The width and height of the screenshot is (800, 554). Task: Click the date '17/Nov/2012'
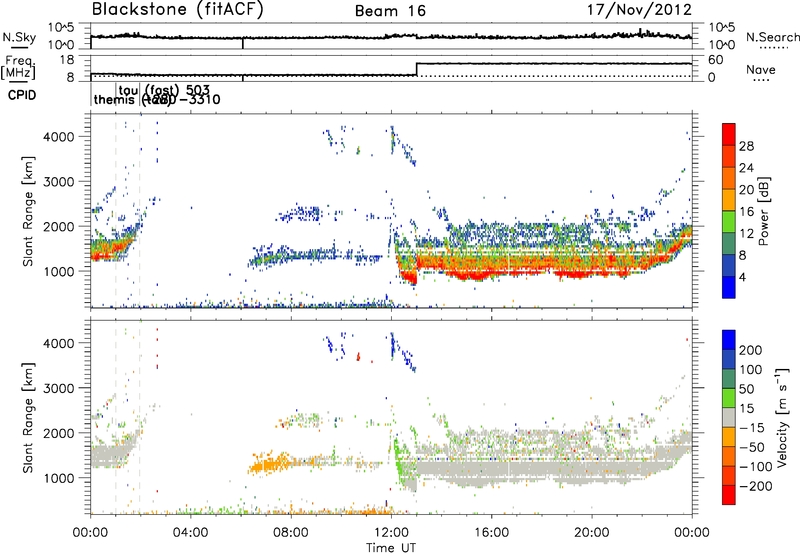pyautogui.click(x=639, y=10)
